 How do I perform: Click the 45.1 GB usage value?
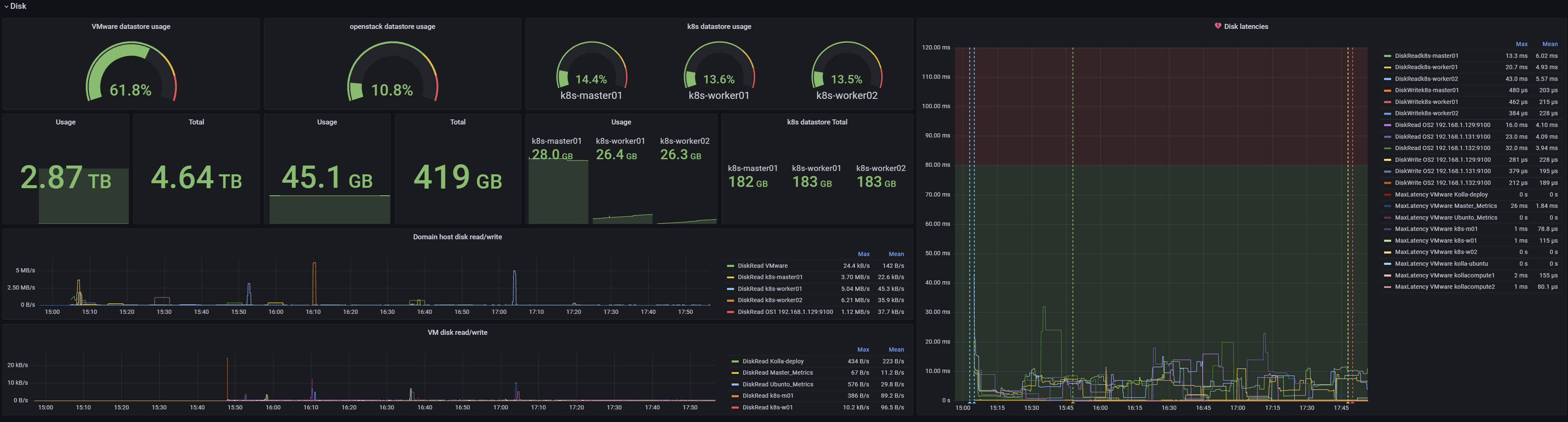pyautogui.click(x=327, y=177)
